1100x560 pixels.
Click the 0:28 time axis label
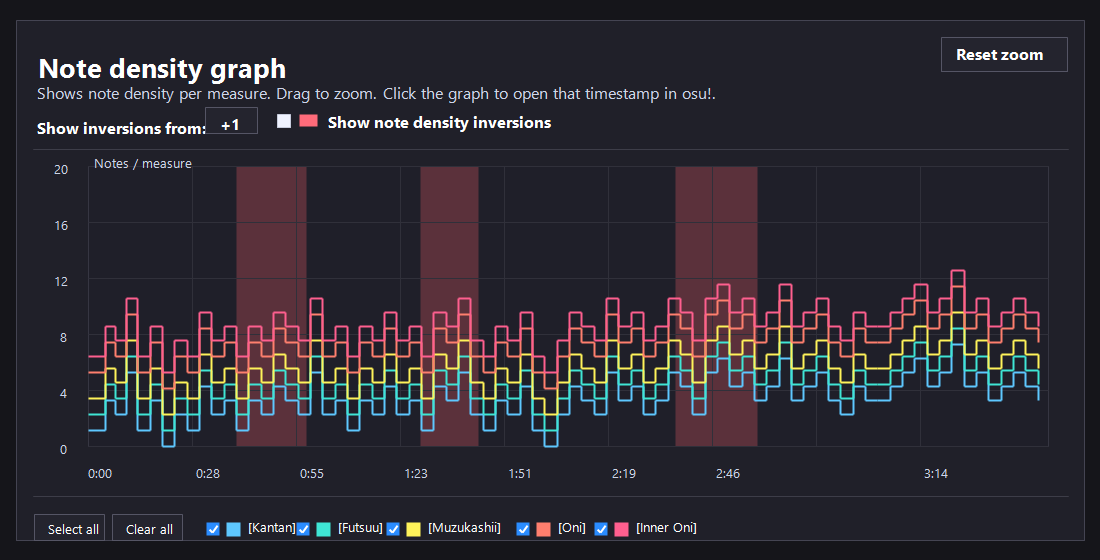[x=208, y=474]
